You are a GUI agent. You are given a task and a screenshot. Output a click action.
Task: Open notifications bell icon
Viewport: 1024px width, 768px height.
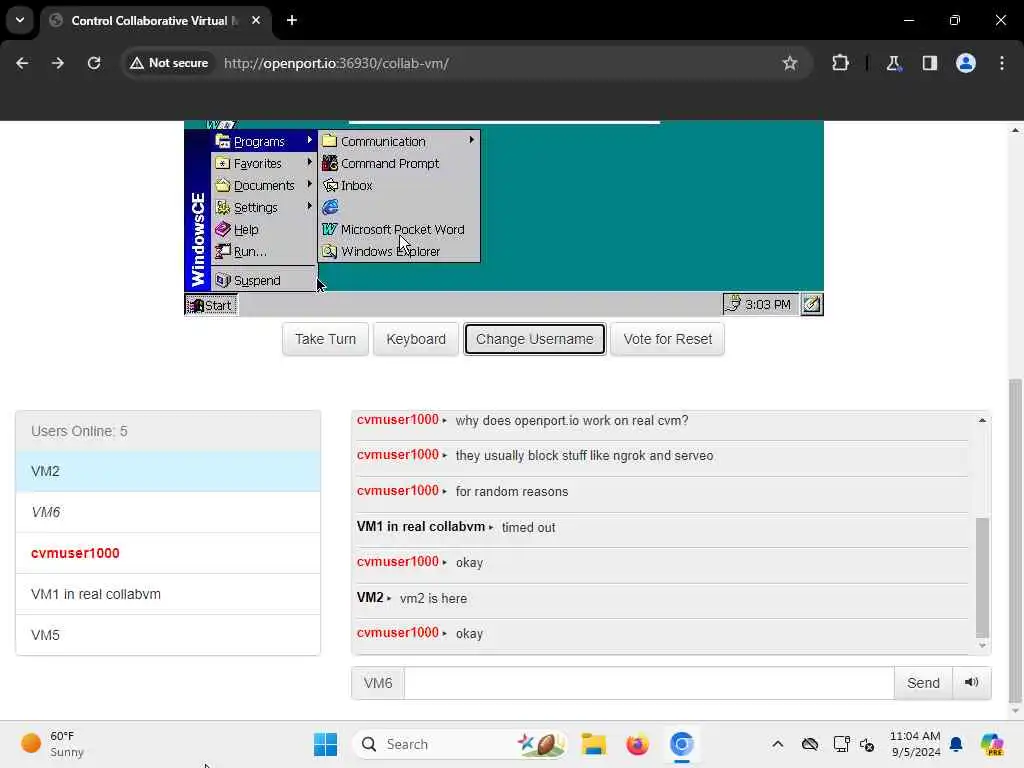tap(956, 744)
